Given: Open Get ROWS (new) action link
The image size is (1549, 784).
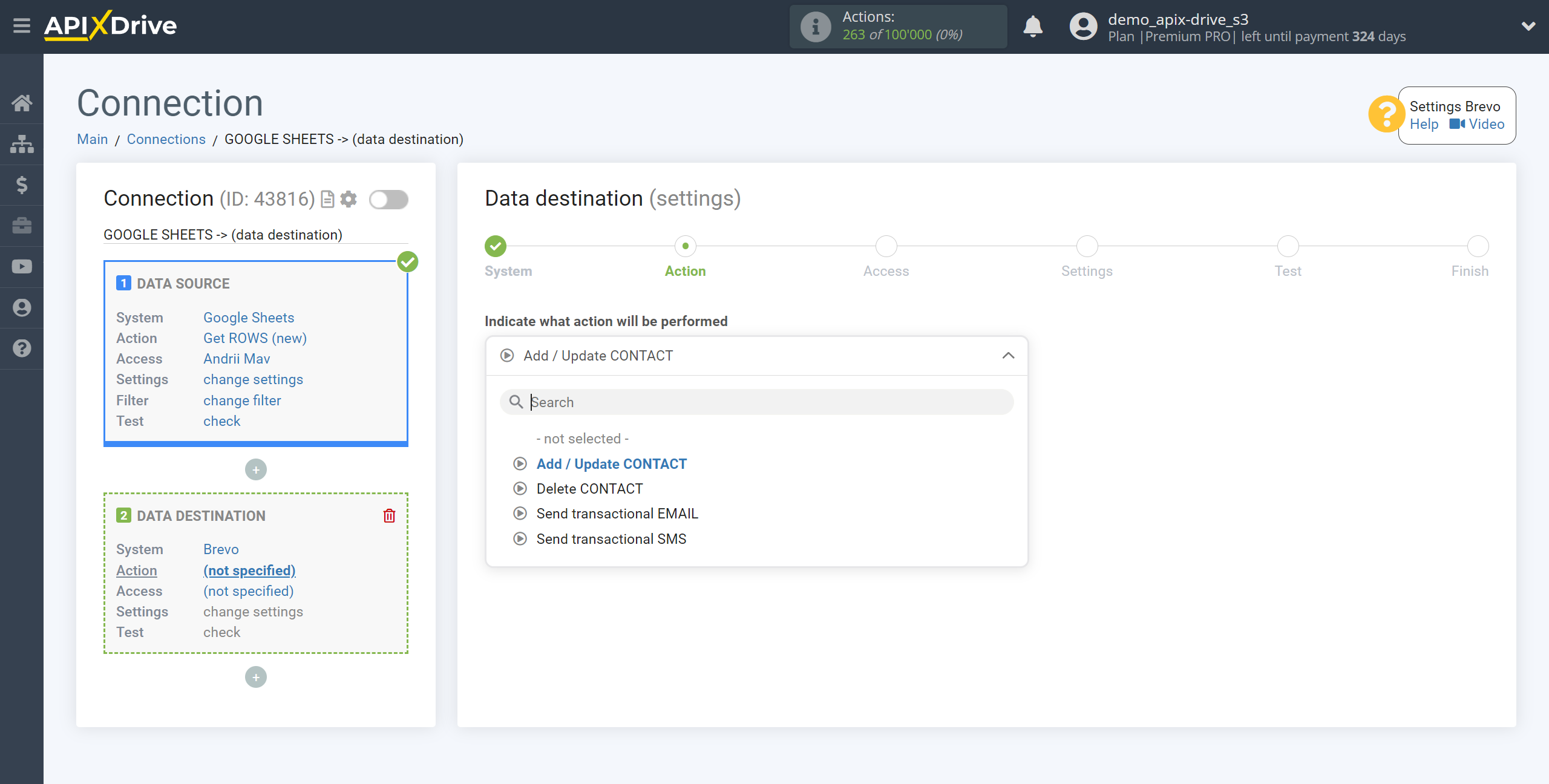Looking at the screenshot, I should (x=255, y=338).
